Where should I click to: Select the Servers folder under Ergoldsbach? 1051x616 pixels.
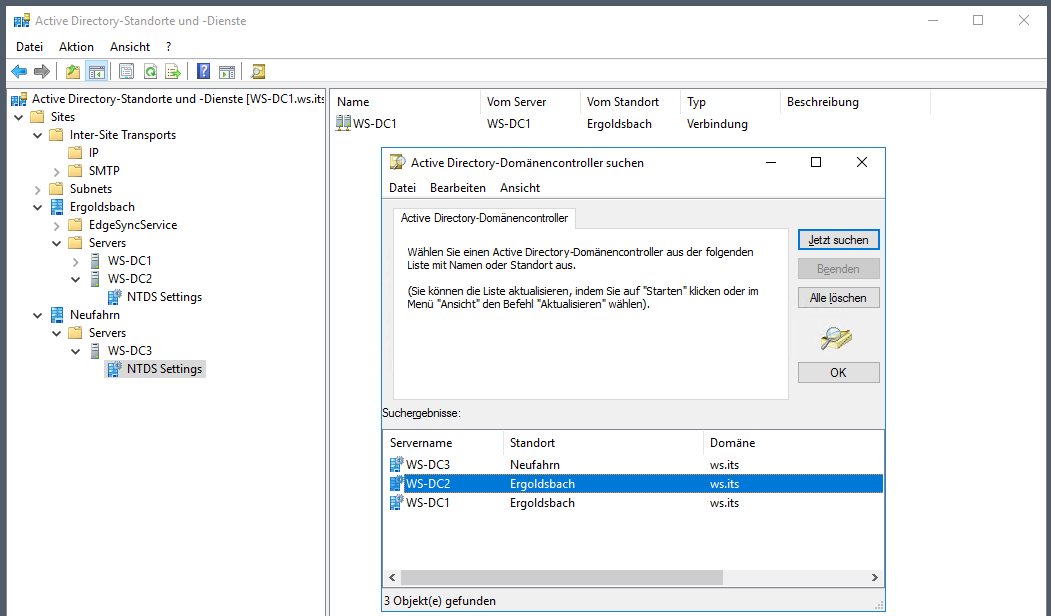[107, 243]
